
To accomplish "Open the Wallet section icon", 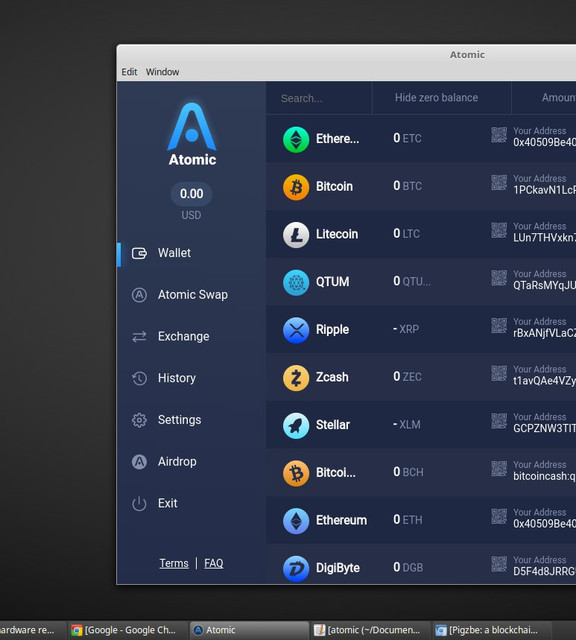I will pos(139,253).
